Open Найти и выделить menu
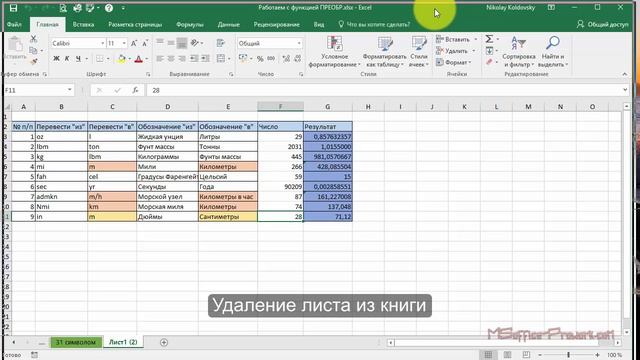Image resolution: width=640 pixels, height=360 pixels. point(553,52)
